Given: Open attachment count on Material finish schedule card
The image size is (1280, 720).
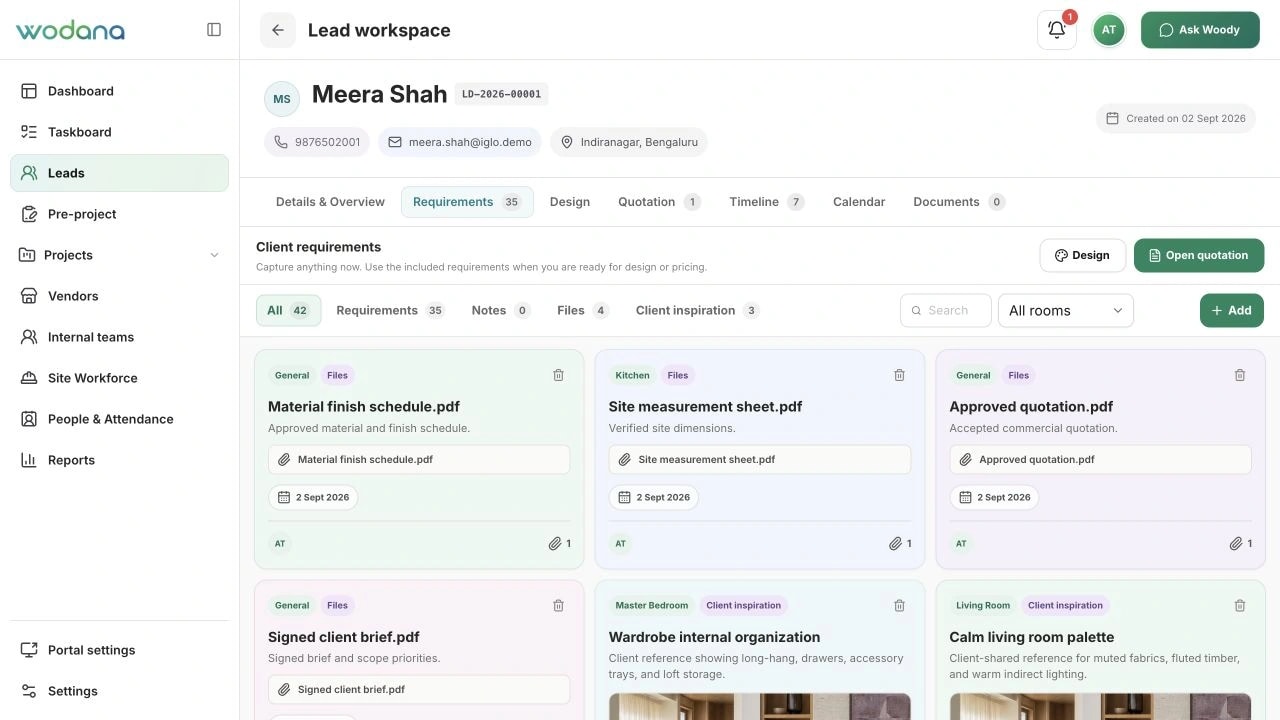Looking at the screenshot, I should click(x=559, y=544).
